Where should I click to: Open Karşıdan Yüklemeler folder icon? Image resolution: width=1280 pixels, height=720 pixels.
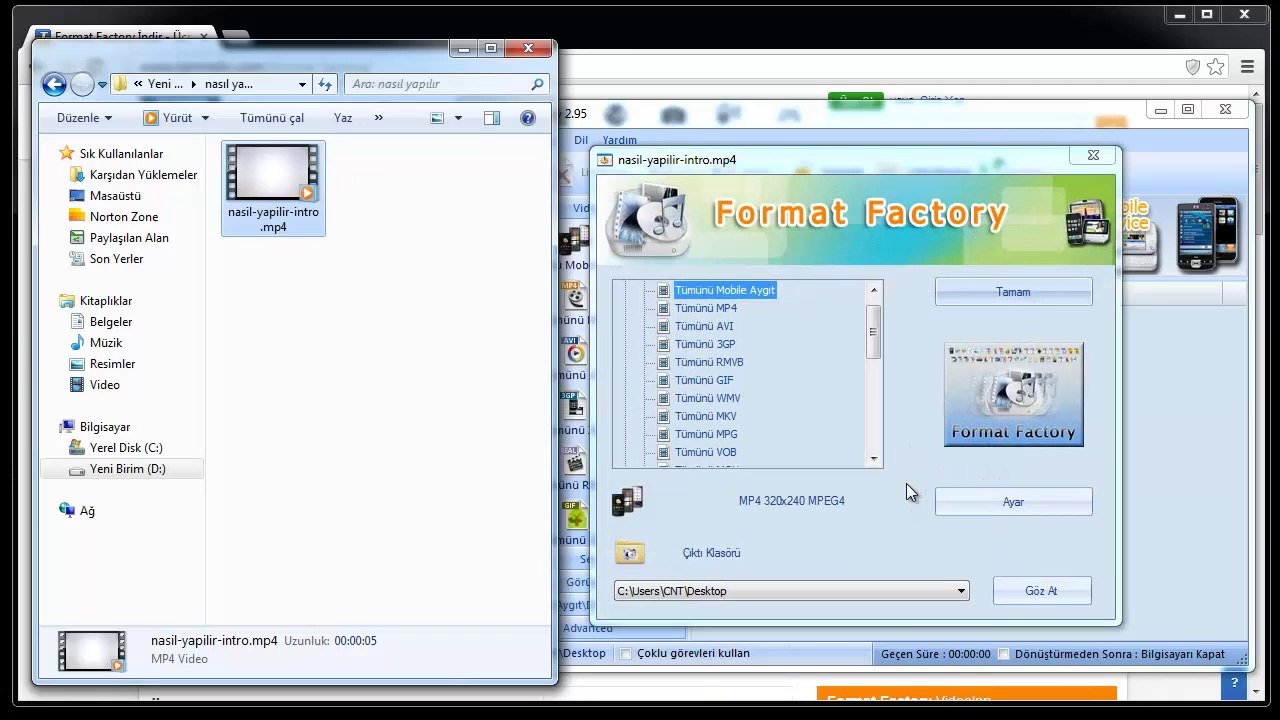coord(77,175)
